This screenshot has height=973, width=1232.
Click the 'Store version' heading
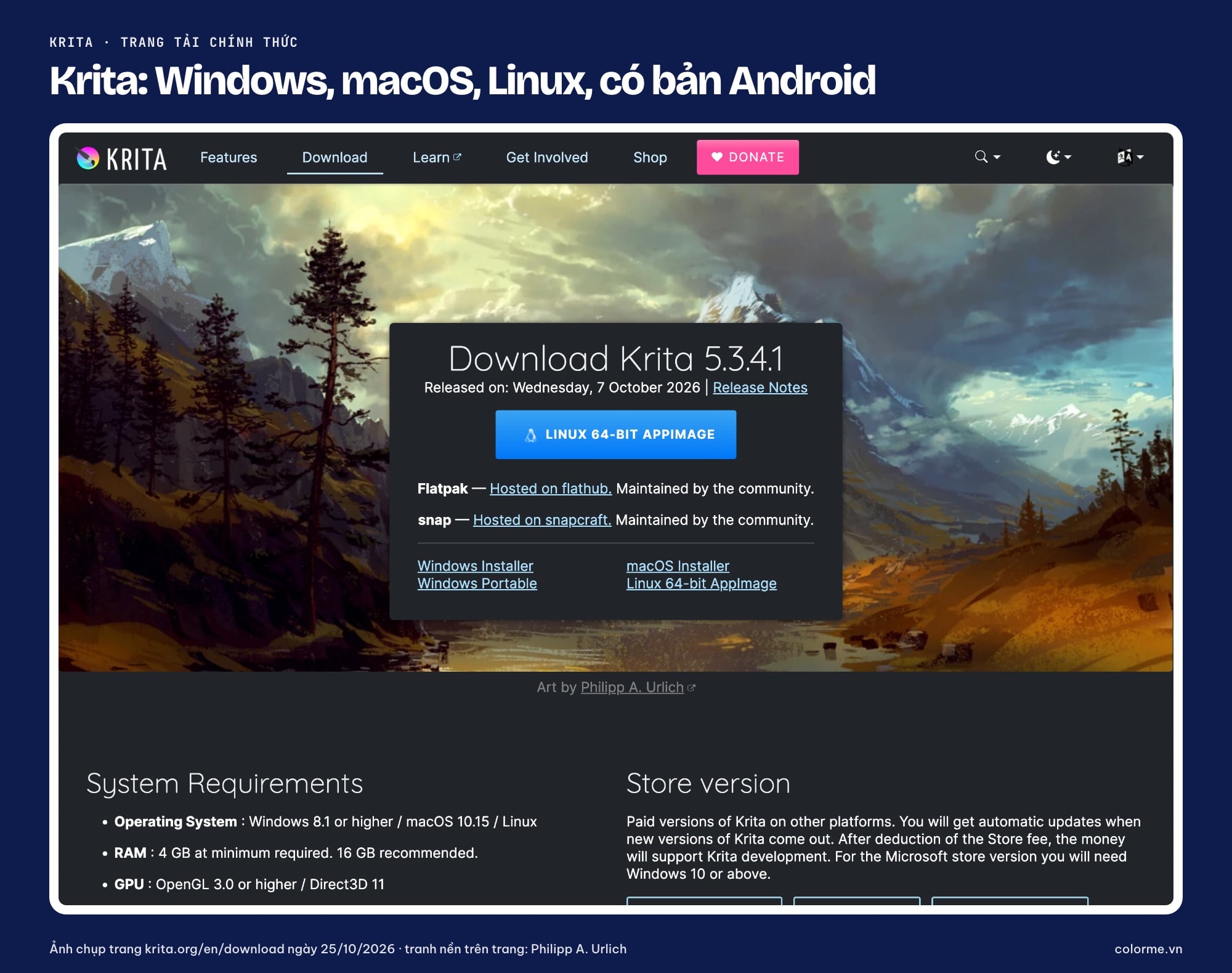click(x=708, y=784)
